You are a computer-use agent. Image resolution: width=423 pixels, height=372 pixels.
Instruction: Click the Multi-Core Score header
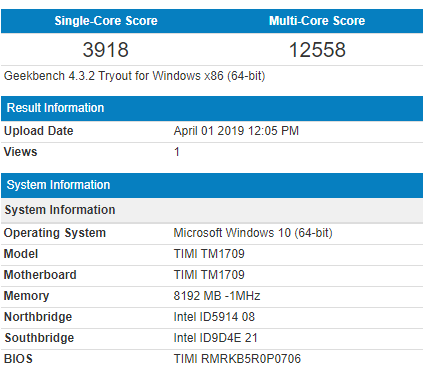[317, 21]
